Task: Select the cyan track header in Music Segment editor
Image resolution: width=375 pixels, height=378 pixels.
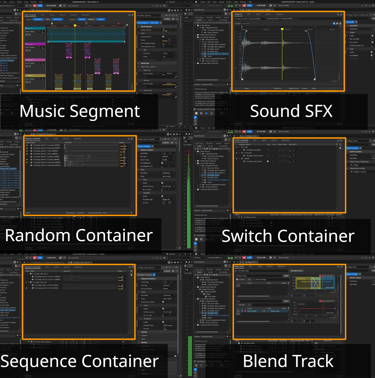Action: pyautogui.click(x=35, y=29)
